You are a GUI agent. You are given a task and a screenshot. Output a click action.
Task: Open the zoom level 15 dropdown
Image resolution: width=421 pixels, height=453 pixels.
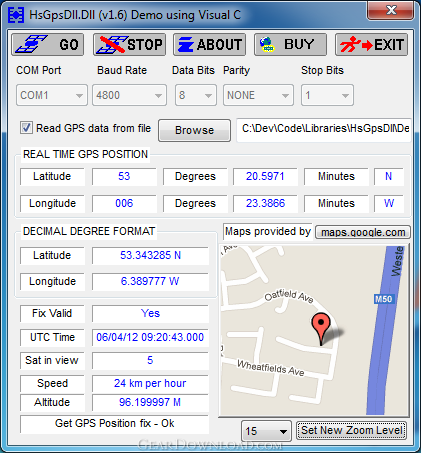tap(266, 431)
